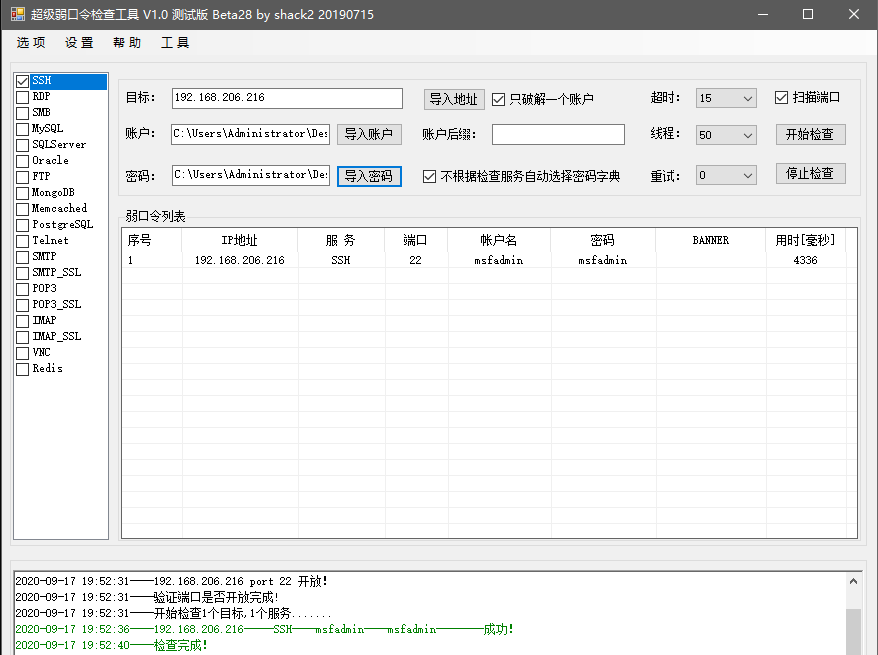Enable the Redis service checkbox
Screen dimensions: 878x655
click(x=22, y=369)
